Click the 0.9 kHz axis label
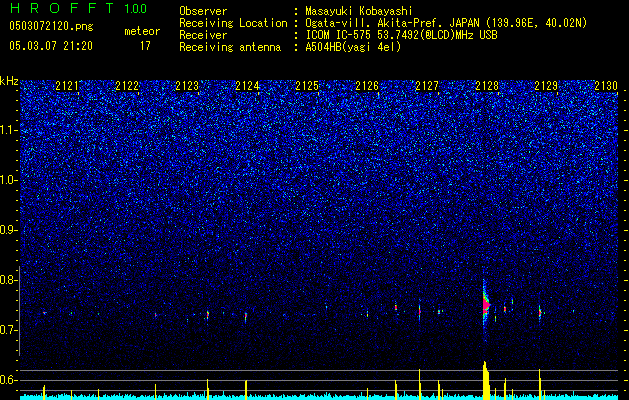This screenshot has width=629, height=400. [x=9, y=230]
